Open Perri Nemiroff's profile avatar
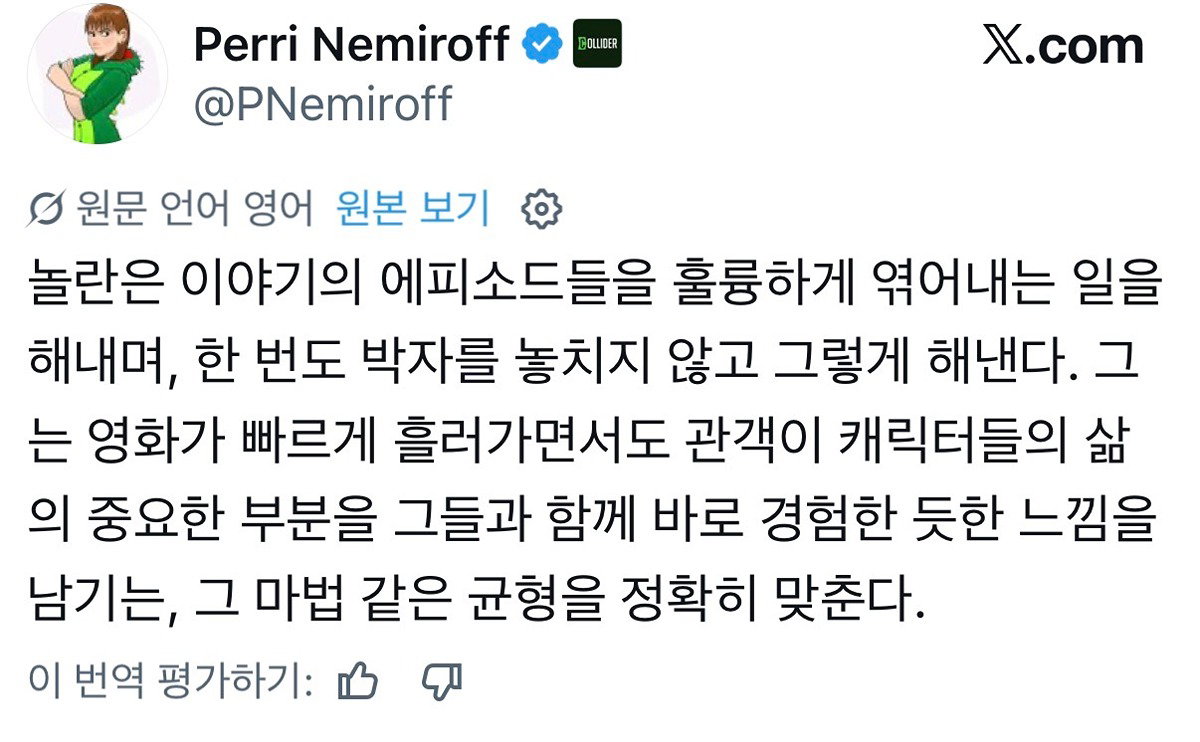This screenshot has height=742, width=1200. [x=97, y=75]
